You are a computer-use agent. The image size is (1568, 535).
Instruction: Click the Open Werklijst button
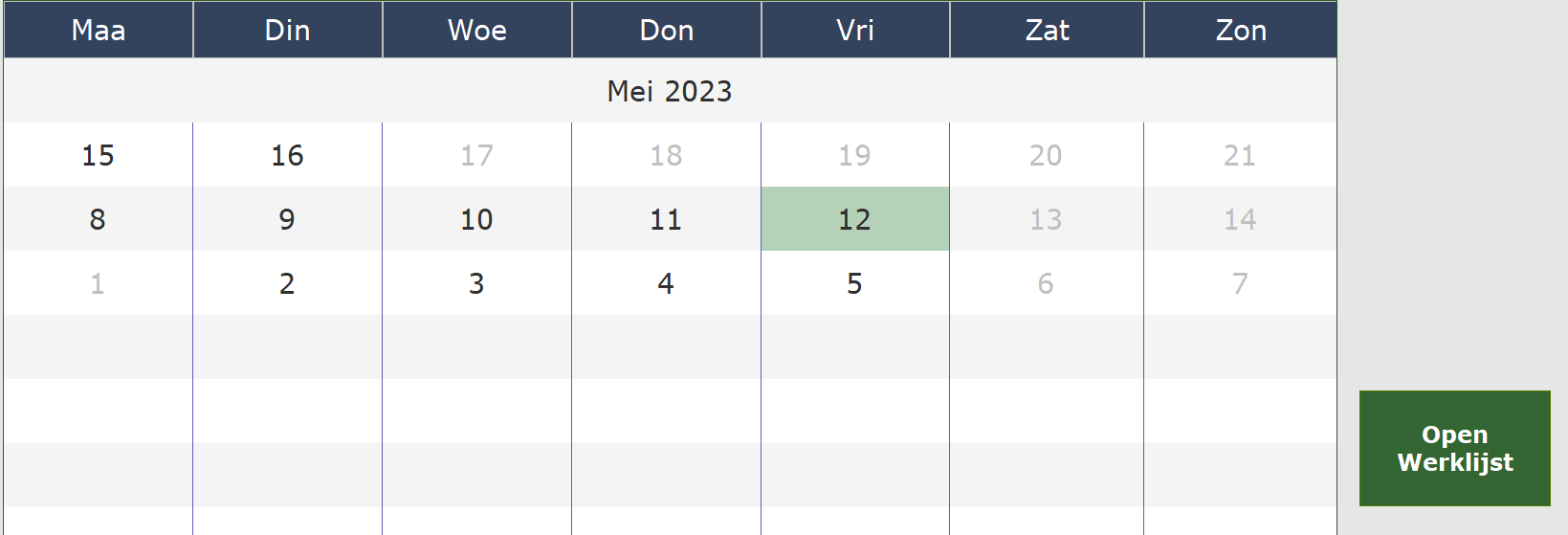click(x=1454, y=448)
